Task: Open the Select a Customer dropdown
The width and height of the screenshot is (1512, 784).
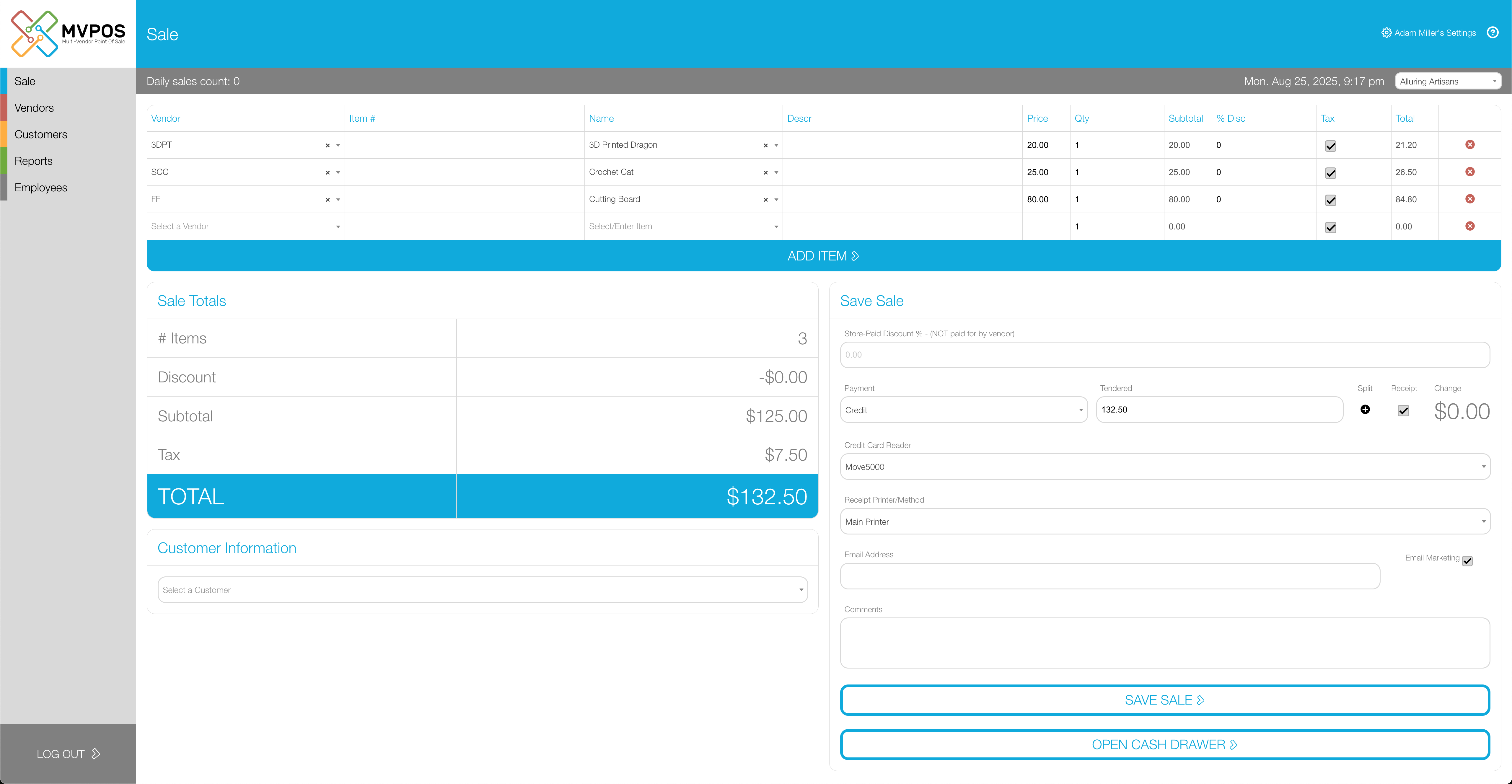Action: point(483,590)
